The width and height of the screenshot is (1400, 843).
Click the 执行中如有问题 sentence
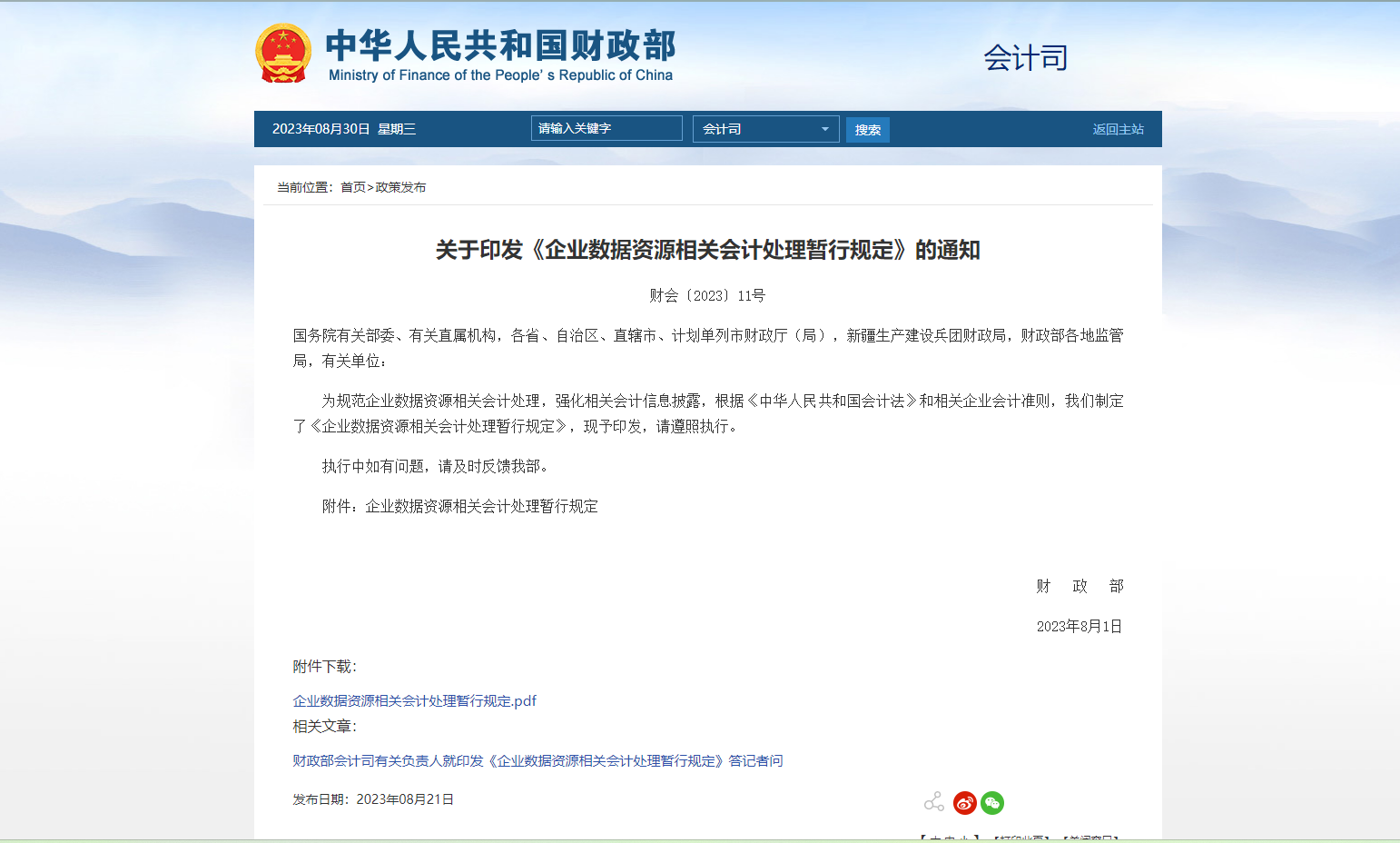point(435,466)
